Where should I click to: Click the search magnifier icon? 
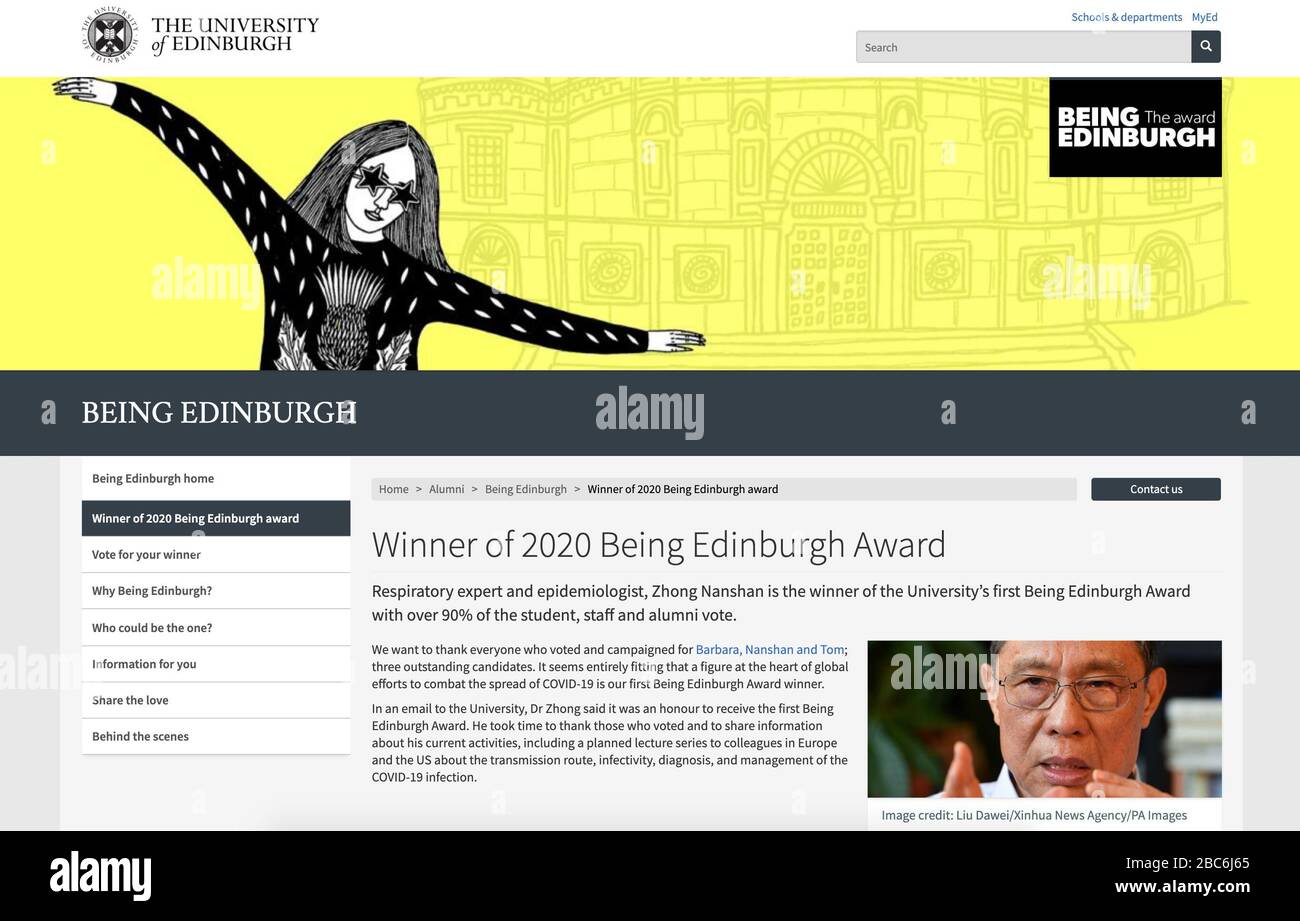1206,46
